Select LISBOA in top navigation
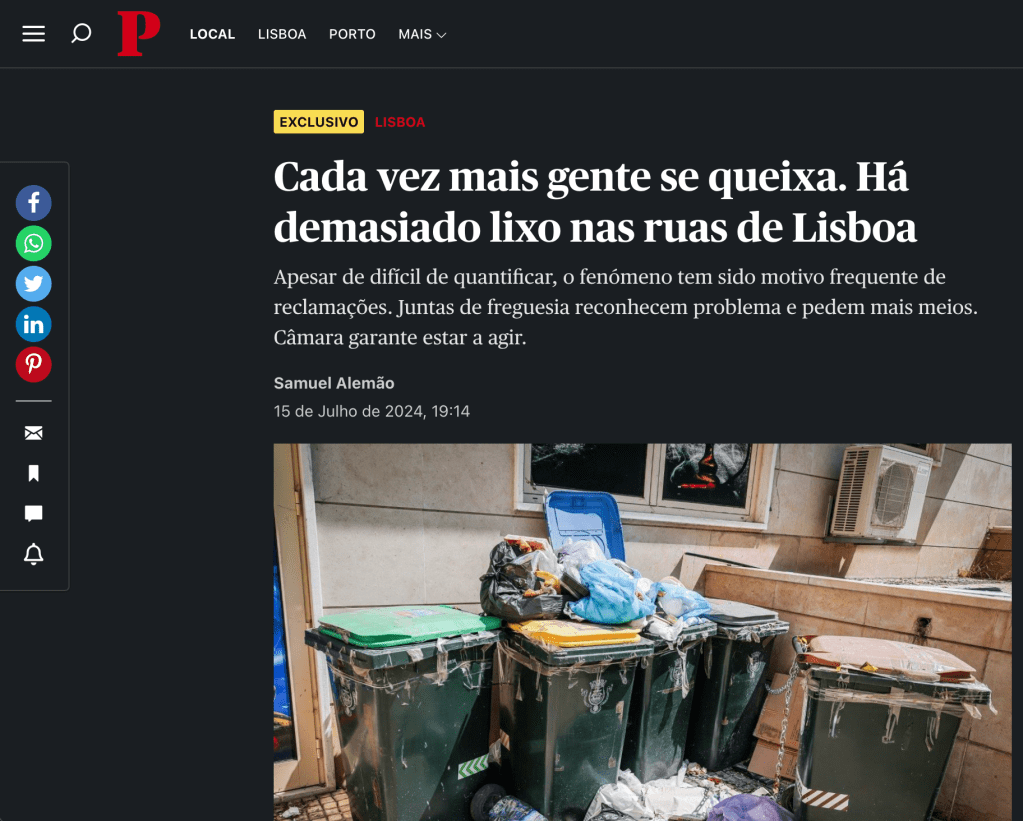 [282, 34]
